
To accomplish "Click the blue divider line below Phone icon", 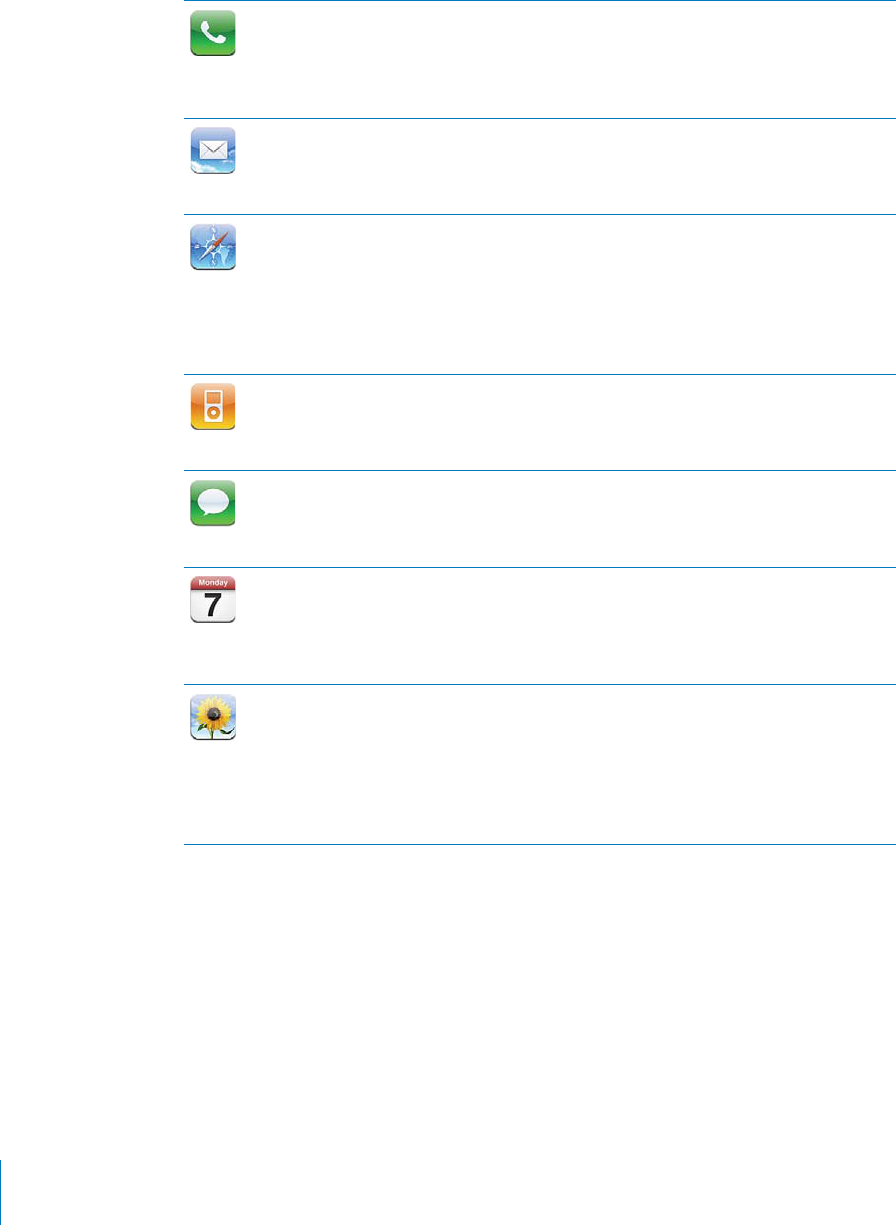I will pyautogui.click(x=539, y=118).
